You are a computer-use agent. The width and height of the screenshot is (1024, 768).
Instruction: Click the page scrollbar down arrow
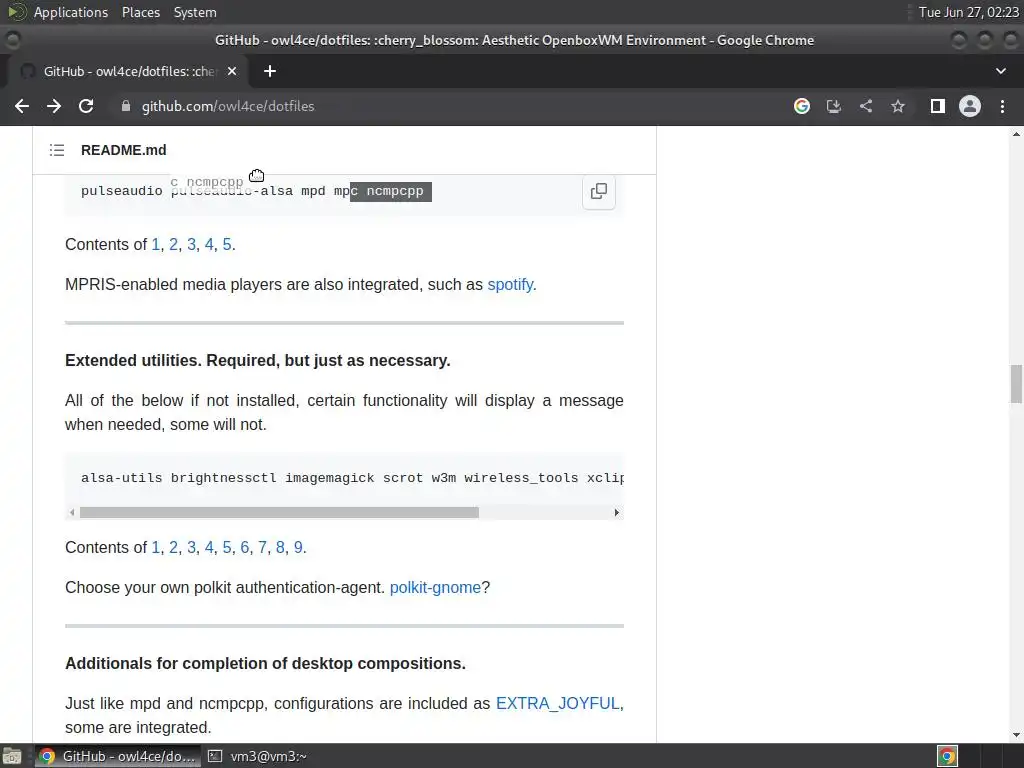1016,735
